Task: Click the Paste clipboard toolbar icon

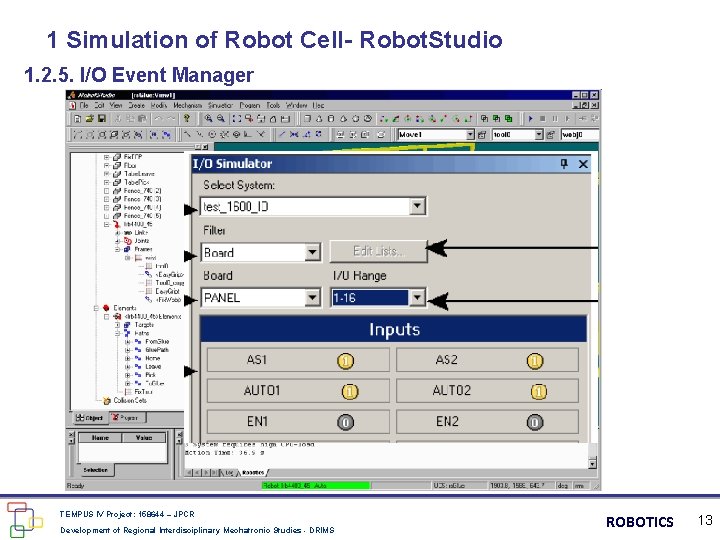Action: pos(143,118)
